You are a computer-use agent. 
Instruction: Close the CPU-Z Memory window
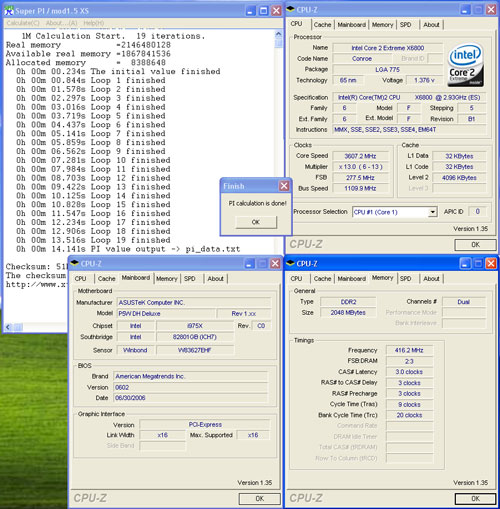point(491,264)
